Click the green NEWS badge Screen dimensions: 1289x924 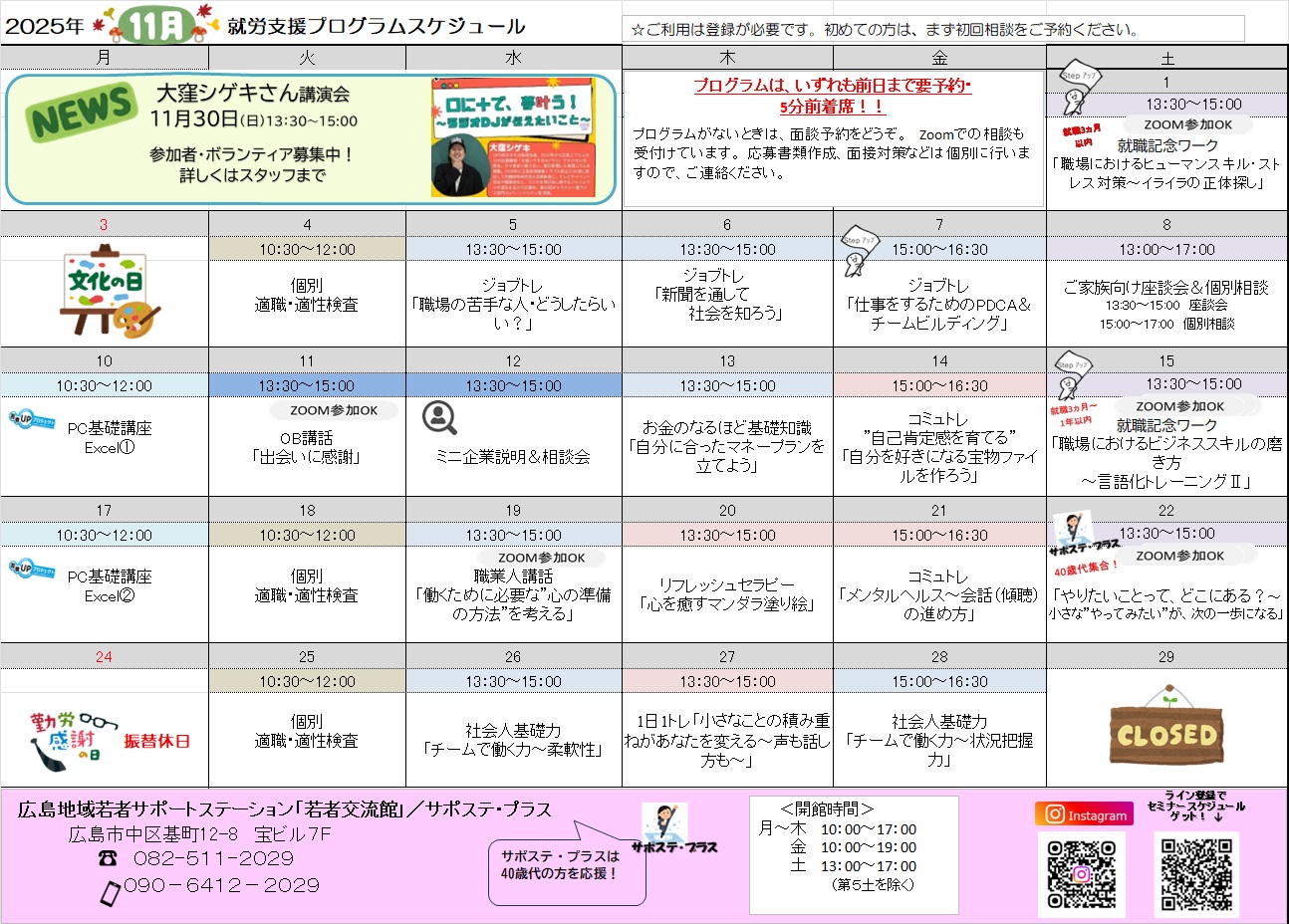pyautogui.click(x=81, y=112)
